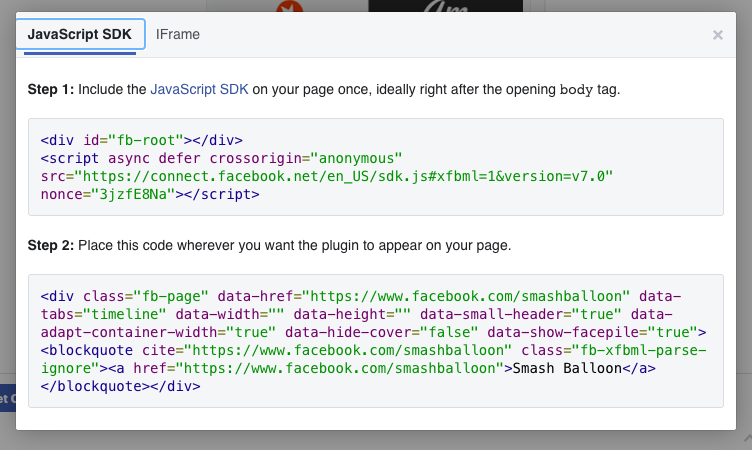
Task: Click the Step 1 bold label
Action: point(50,89)
